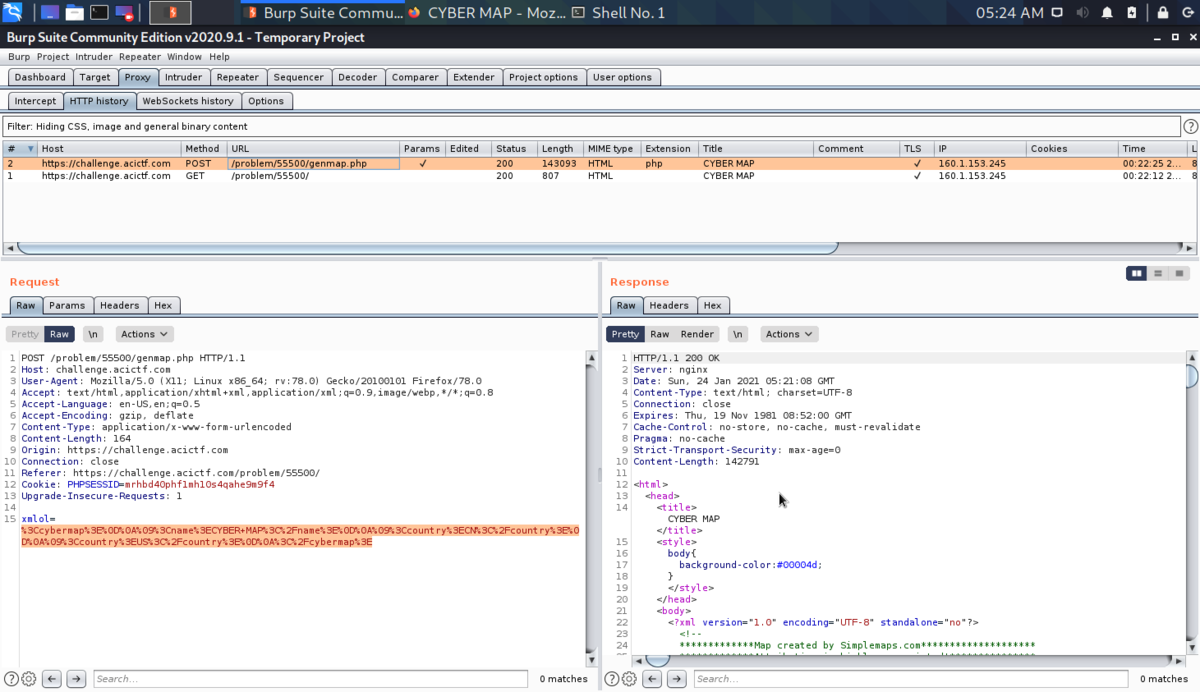
Task: Click the search help icon below the Request panel
Action: coord(9,678)
